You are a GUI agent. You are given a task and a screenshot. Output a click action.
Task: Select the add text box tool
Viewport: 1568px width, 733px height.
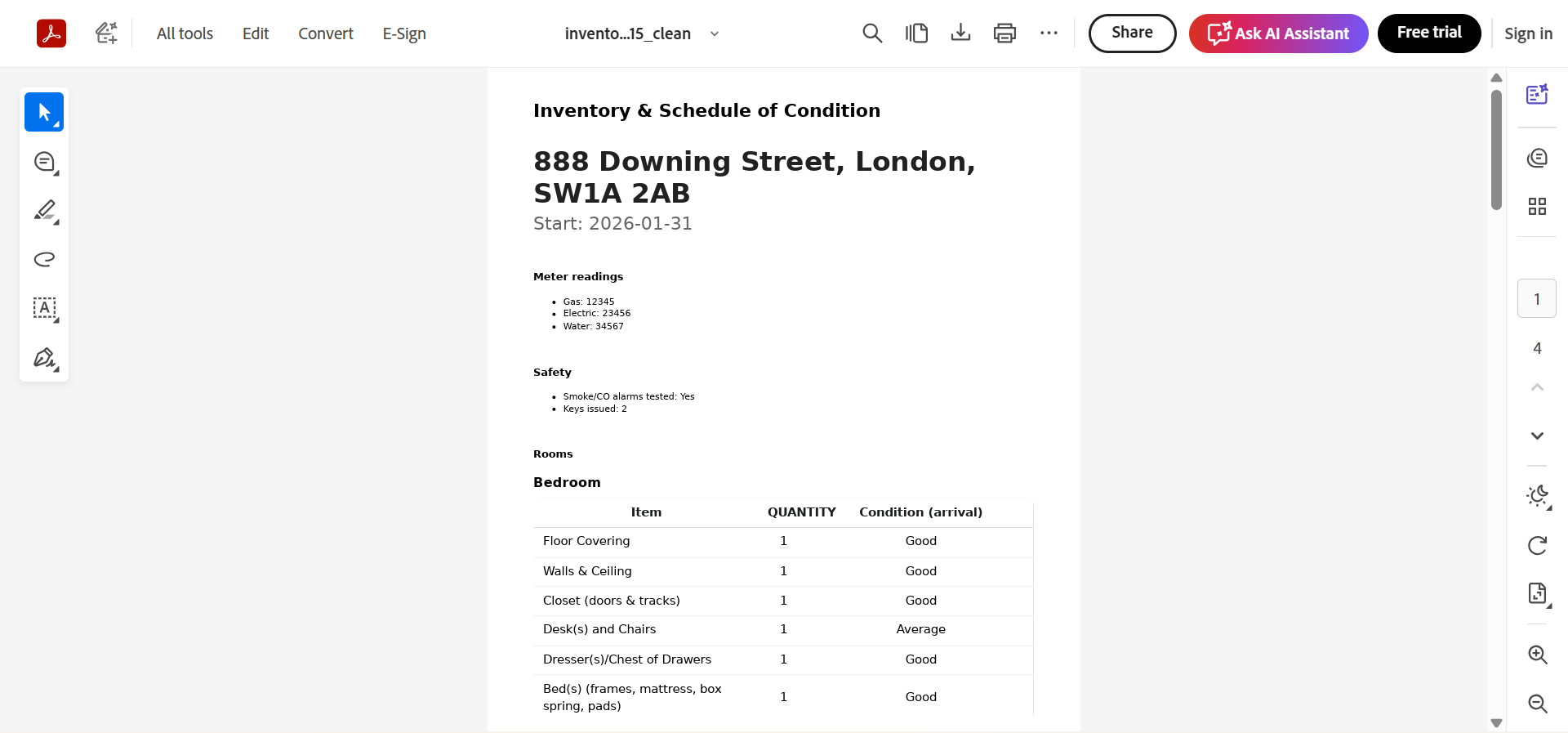click(45, 308)
